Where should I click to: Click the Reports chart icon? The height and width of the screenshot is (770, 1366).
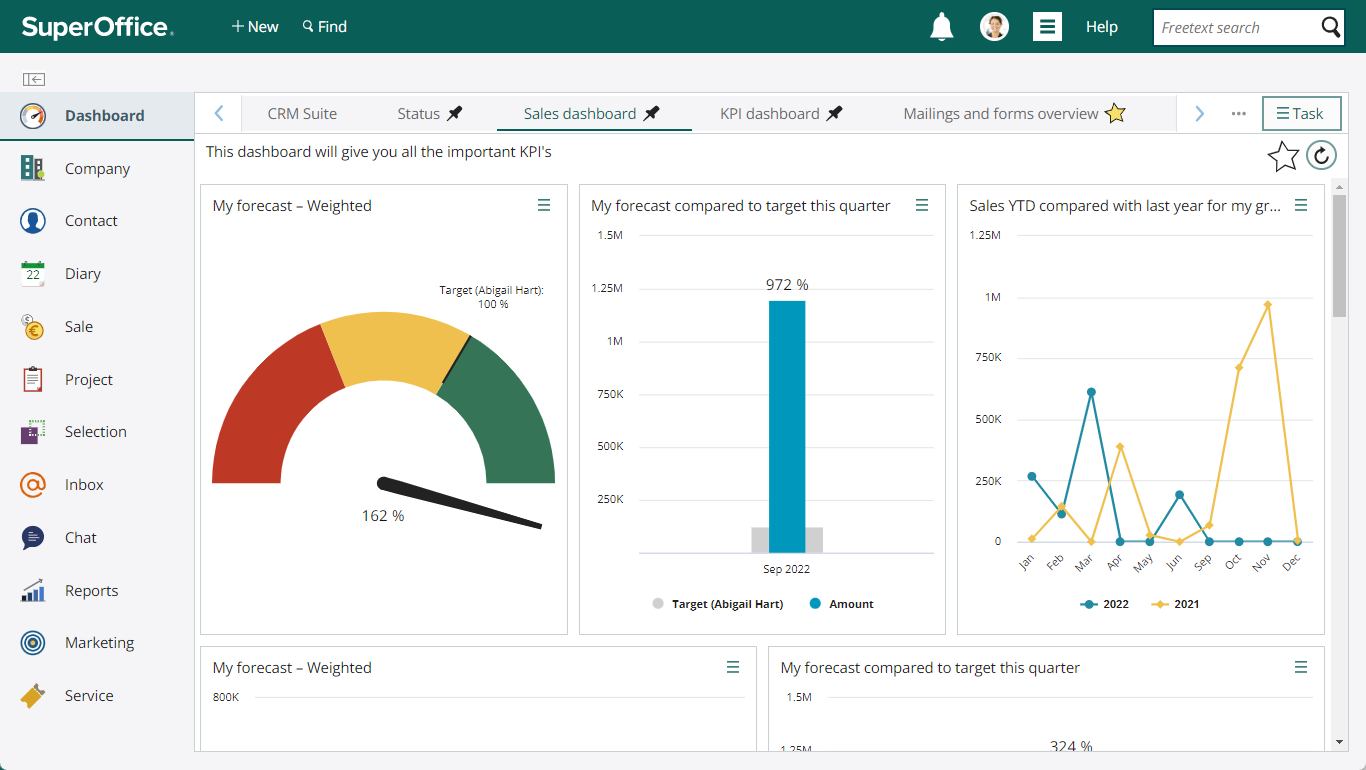(33, 591)
